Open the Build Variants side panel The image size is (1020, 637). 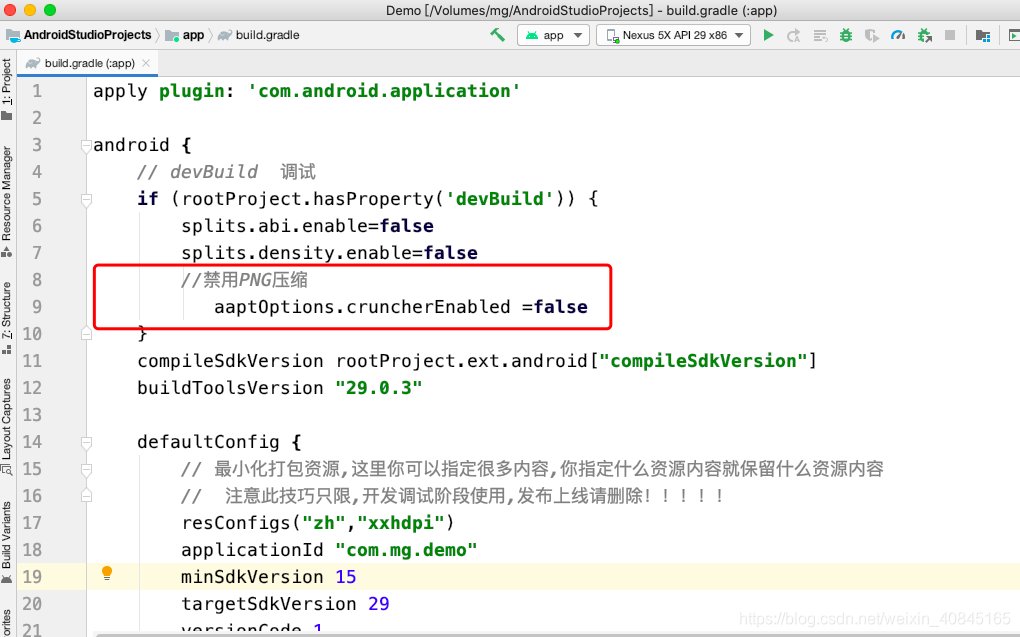point(7,542)
